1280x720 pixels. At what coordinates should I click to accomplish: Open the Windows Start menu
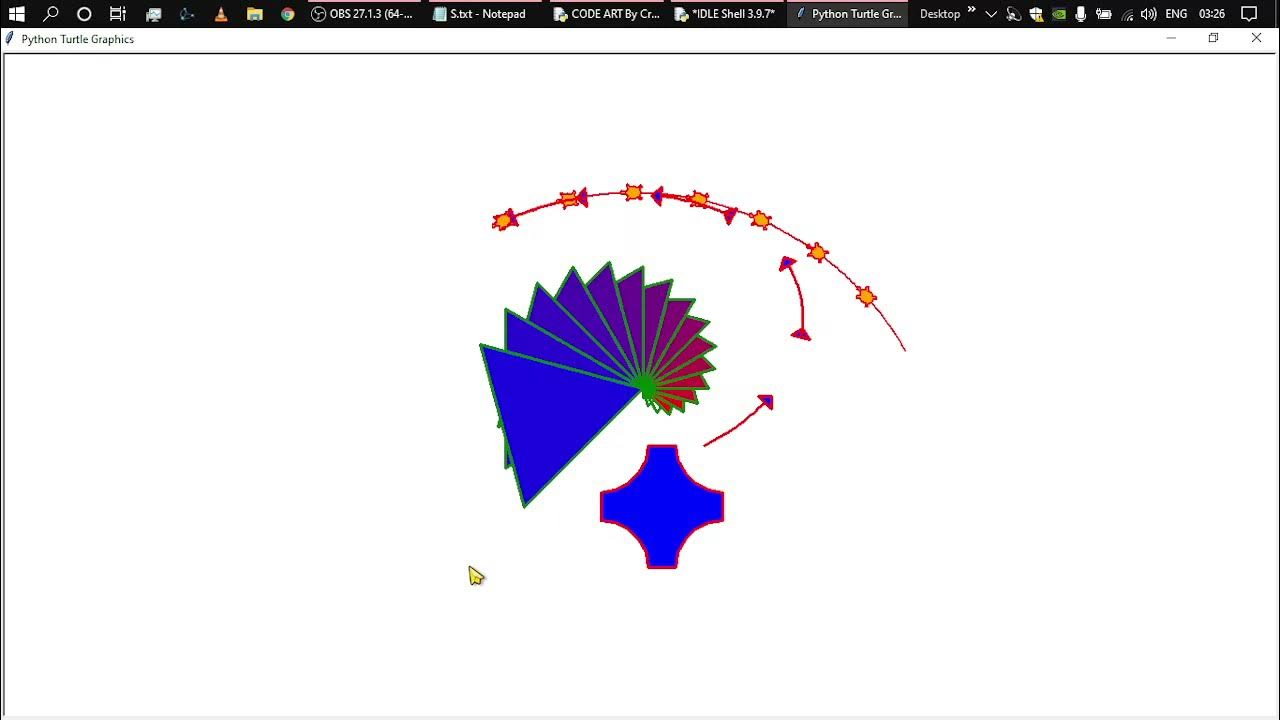[16, 14]
